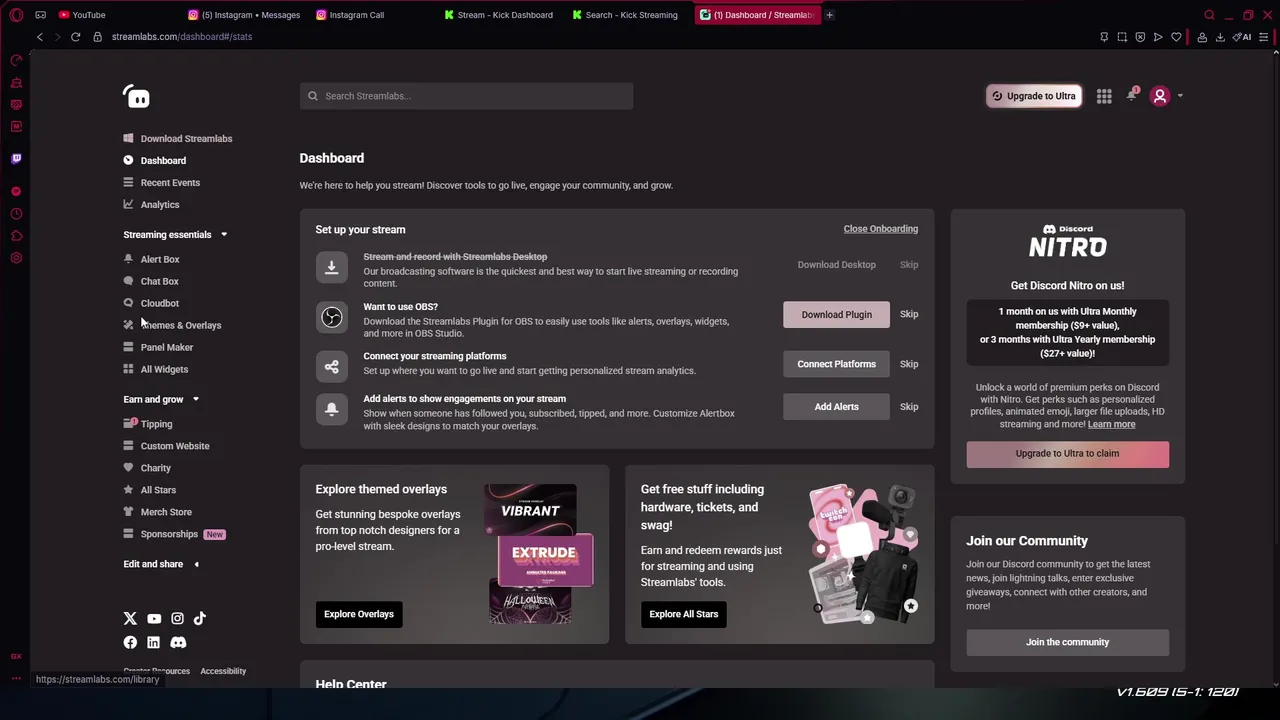Click the Opera logo menu icon
This screenshot has width=1280, height=720.
(16, 15)
